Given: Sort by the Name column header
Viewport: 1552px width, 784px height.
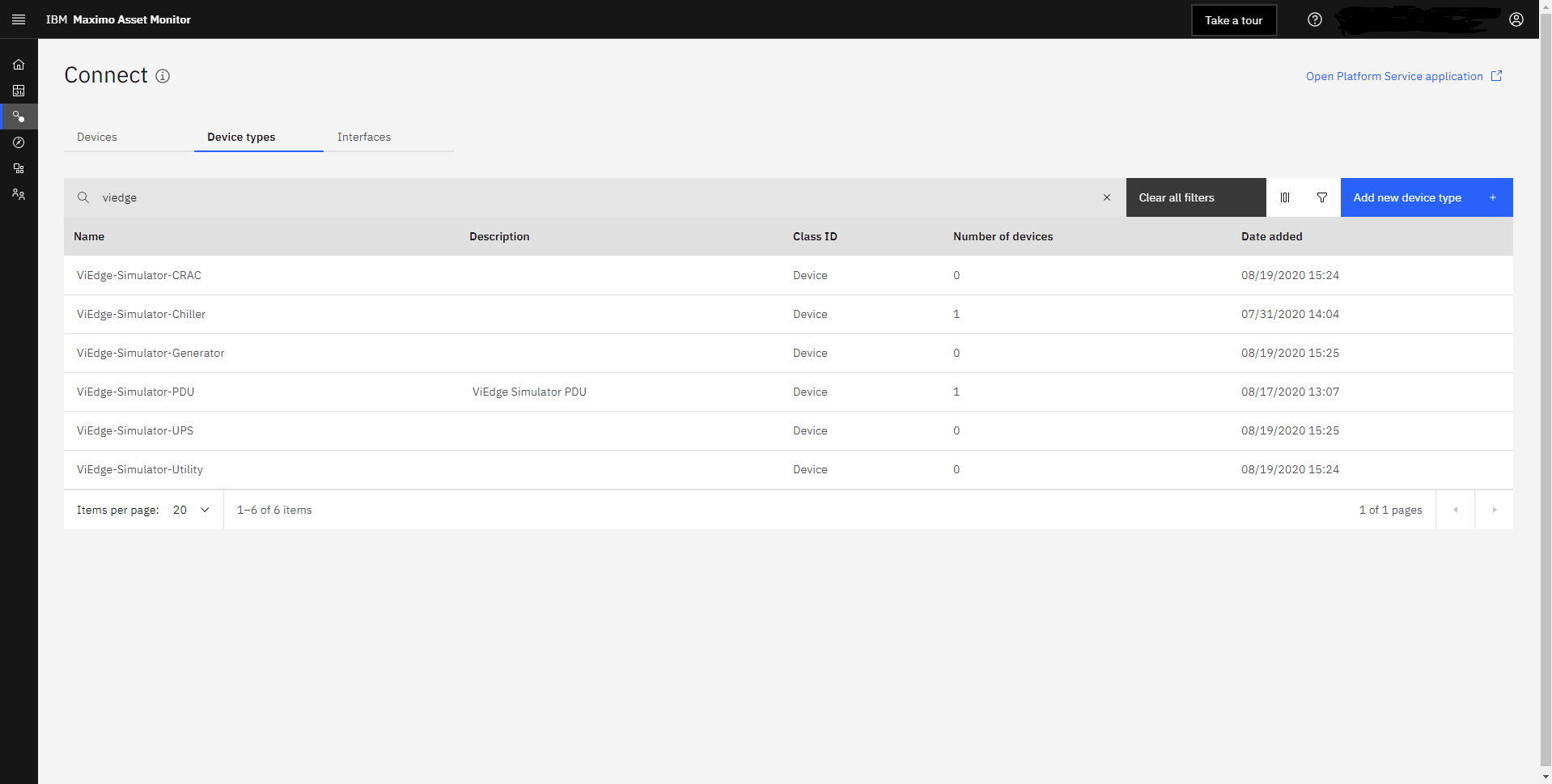Looking at the screenshot, I should 89,236.
